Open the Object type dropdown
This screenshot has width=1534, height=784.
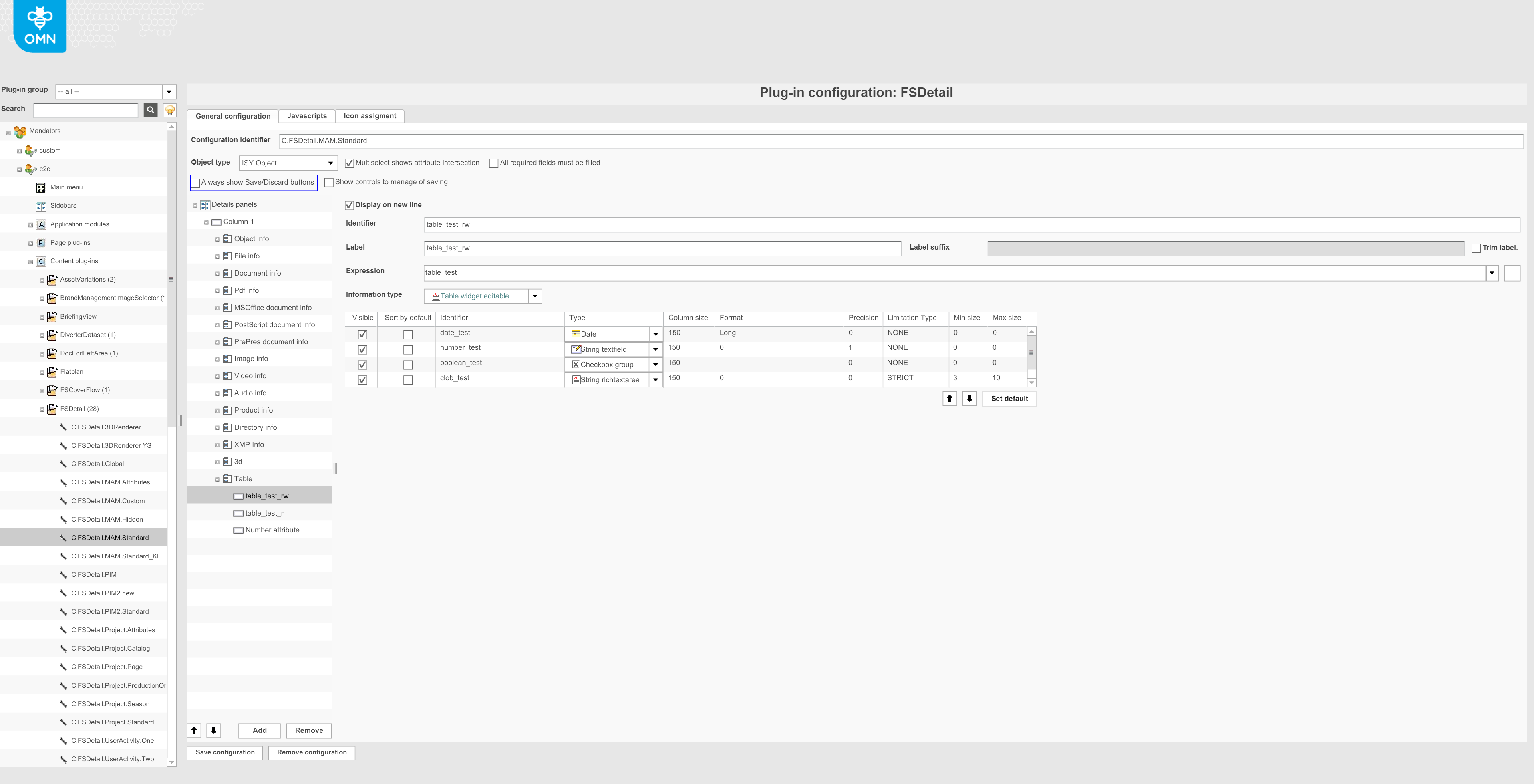[330, 163]
